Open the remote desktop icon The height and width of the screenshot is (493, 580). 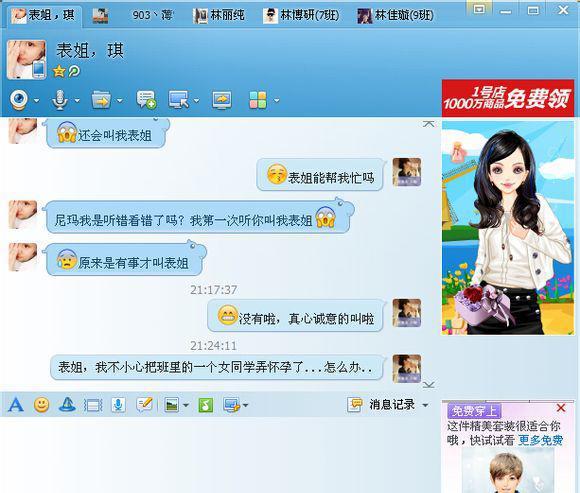click(x=179, y=99)
